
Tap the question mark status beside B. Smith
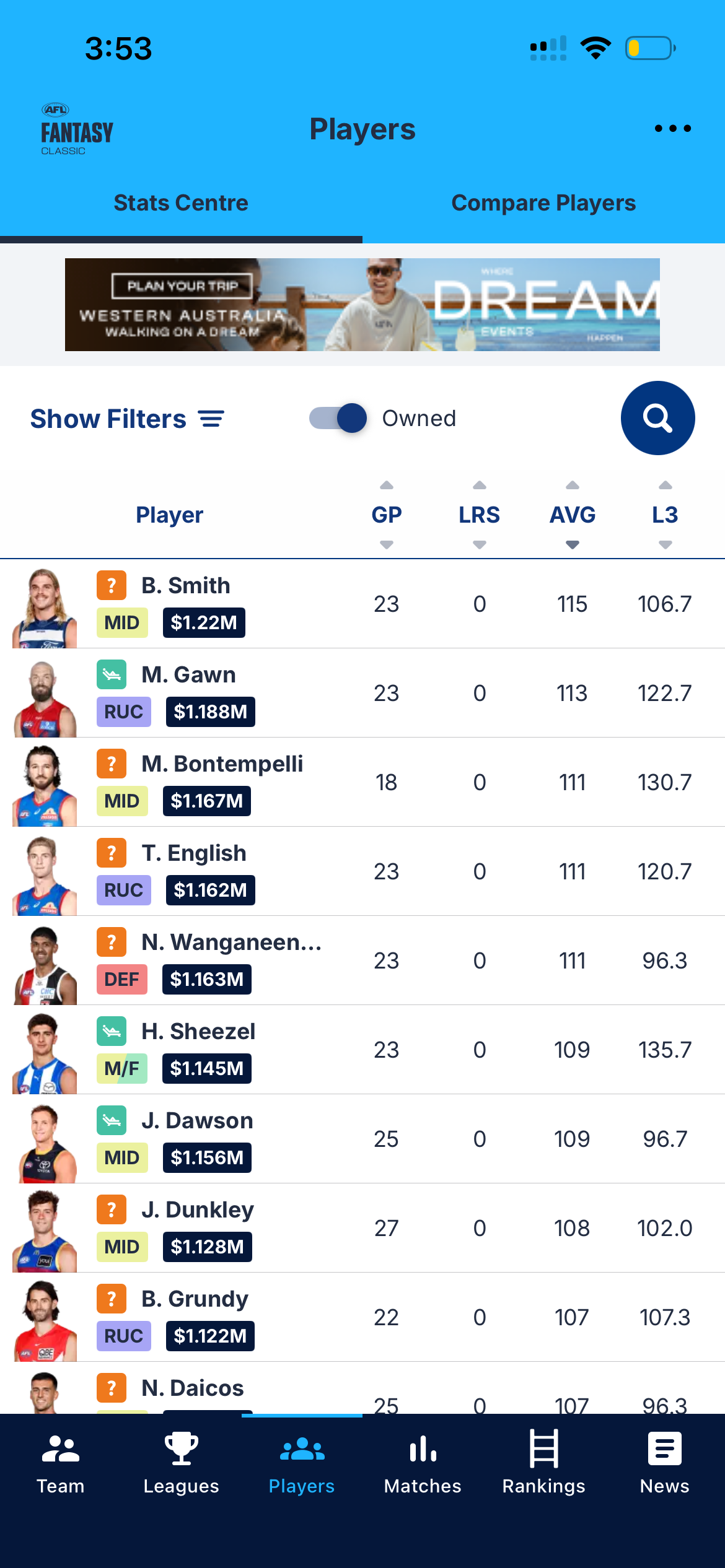coord(112,585)
